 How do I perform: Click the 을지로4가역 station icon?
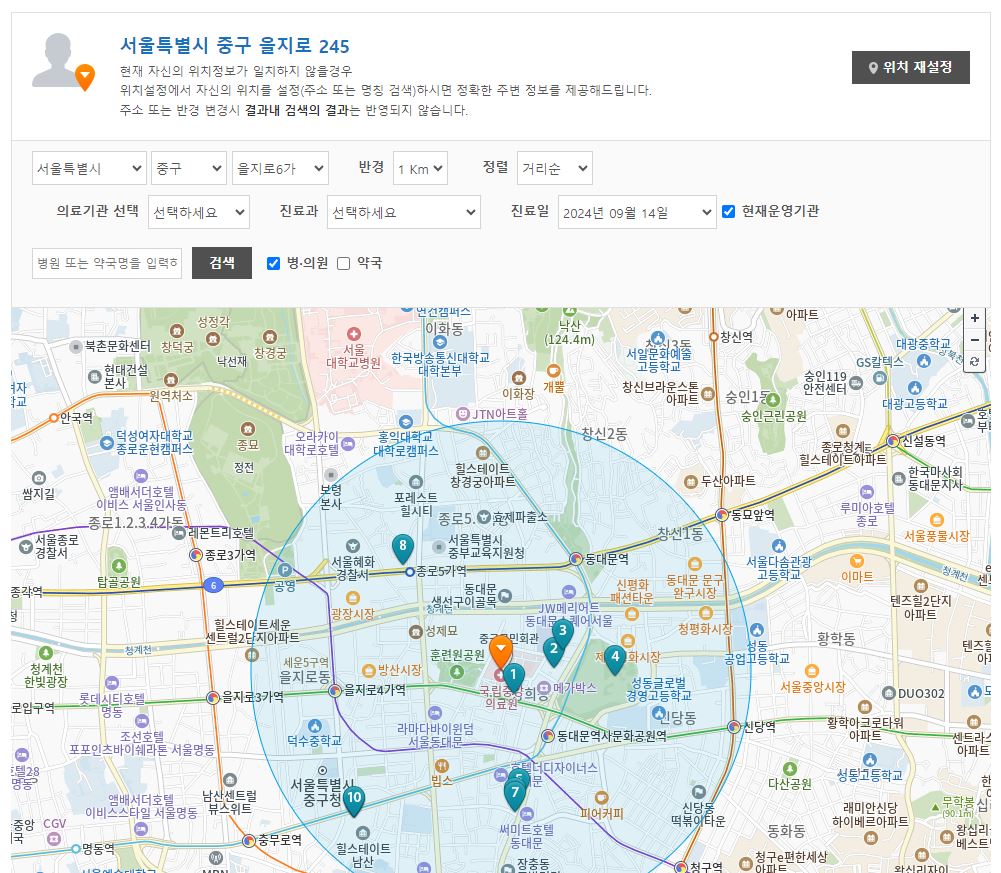coord(335,690)
